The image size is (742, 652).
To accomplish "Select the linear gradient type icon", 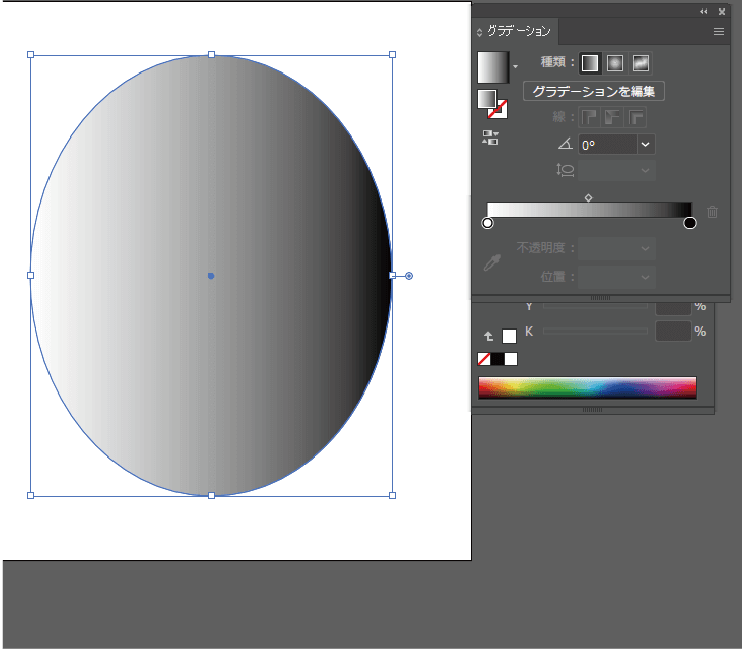I will (590, 63).
